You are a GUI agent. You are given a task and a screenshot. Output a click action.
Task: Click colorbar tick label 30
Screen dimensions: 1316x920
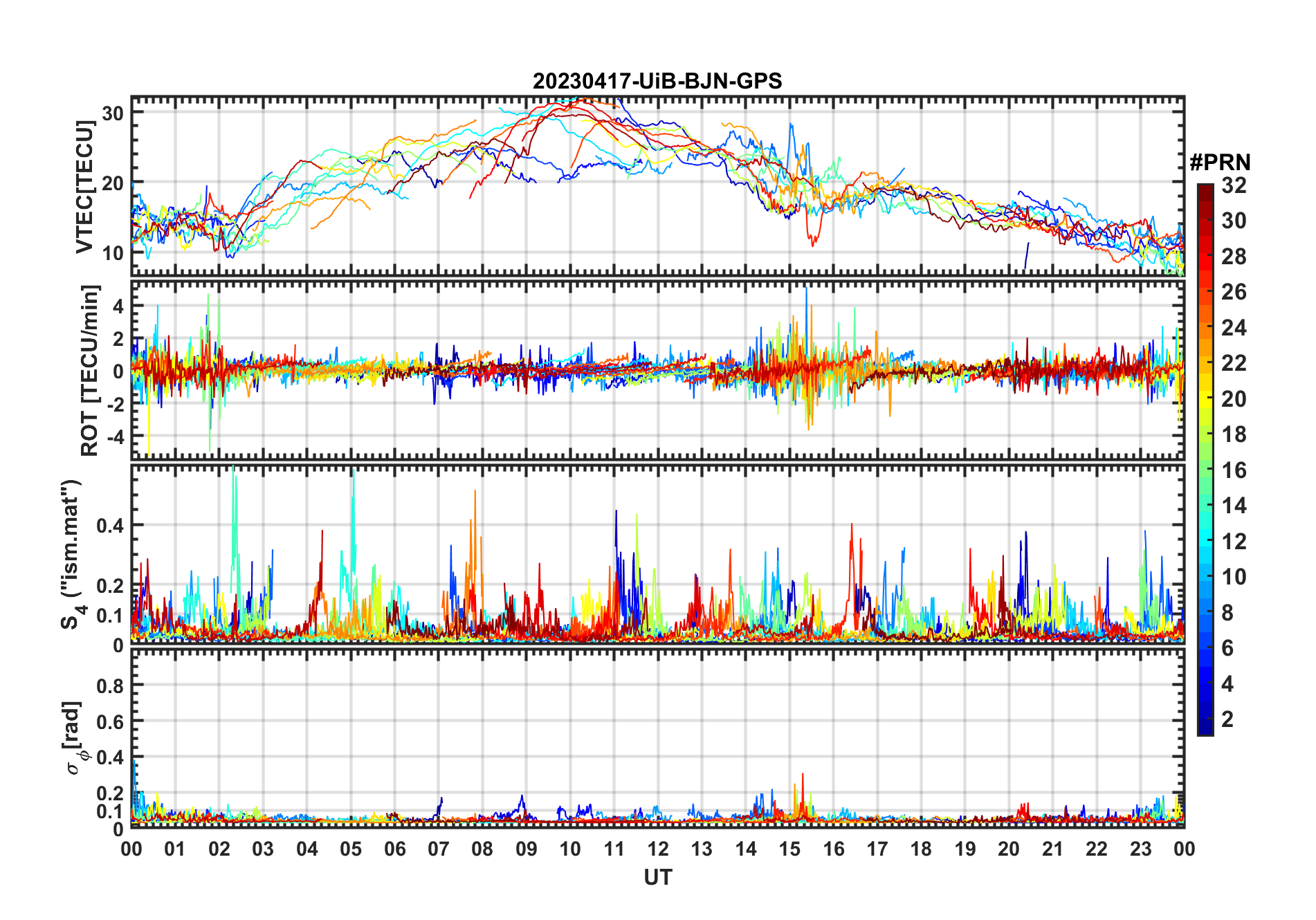(1234, 221)
